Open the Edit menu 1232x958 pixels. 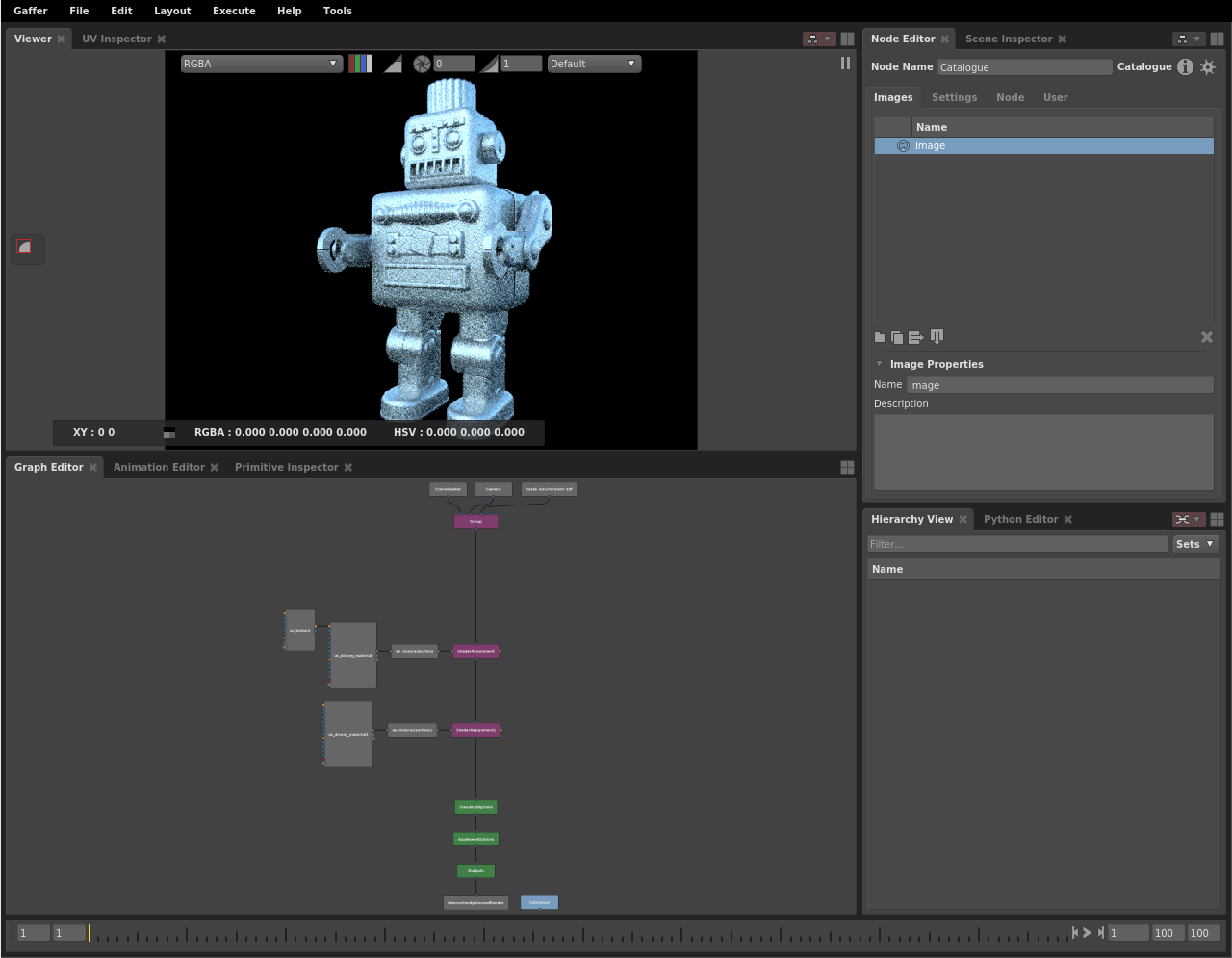121,11
